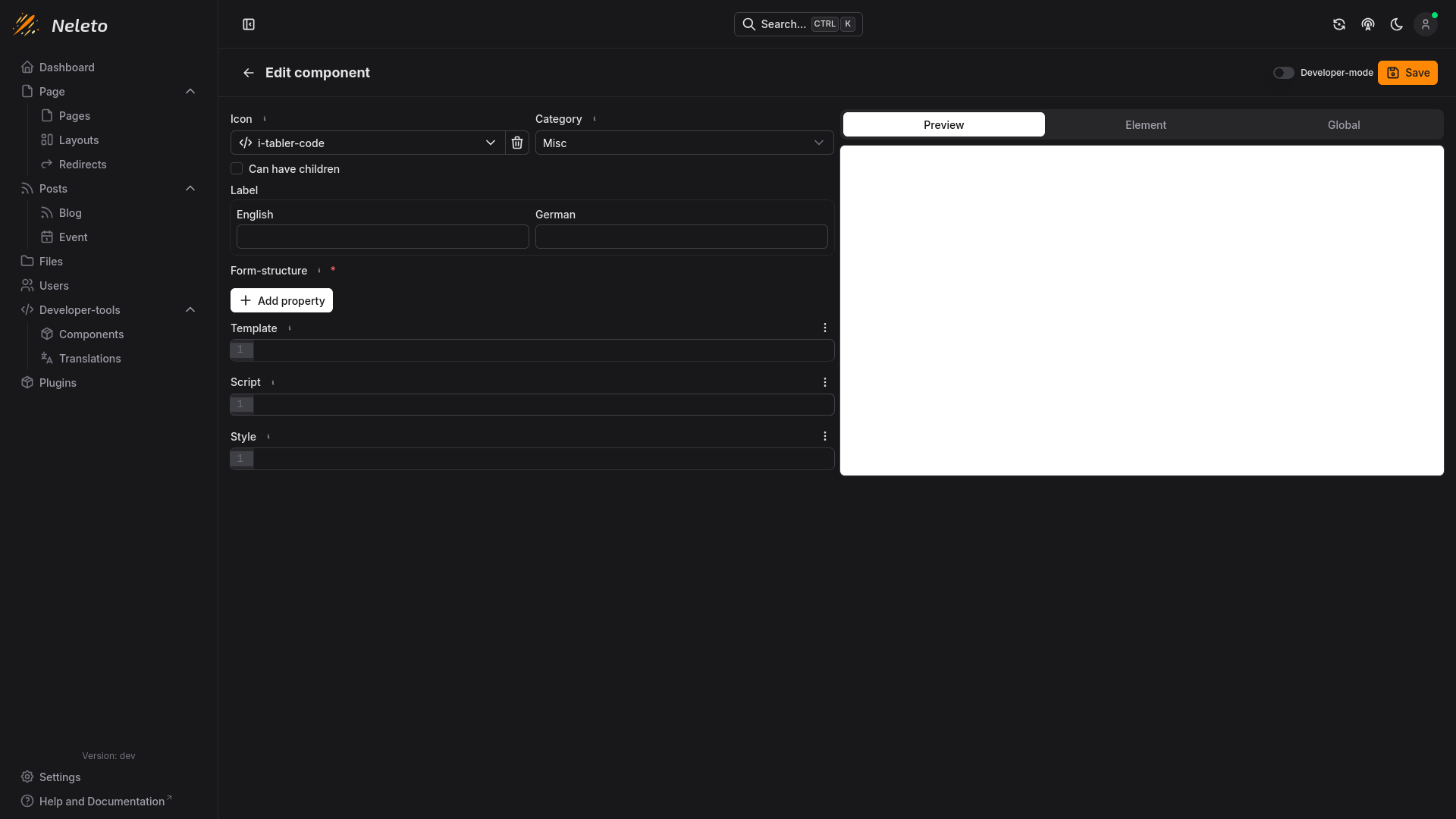
Task: Click the back arrow beside Edit component
Action: (248, 73)
